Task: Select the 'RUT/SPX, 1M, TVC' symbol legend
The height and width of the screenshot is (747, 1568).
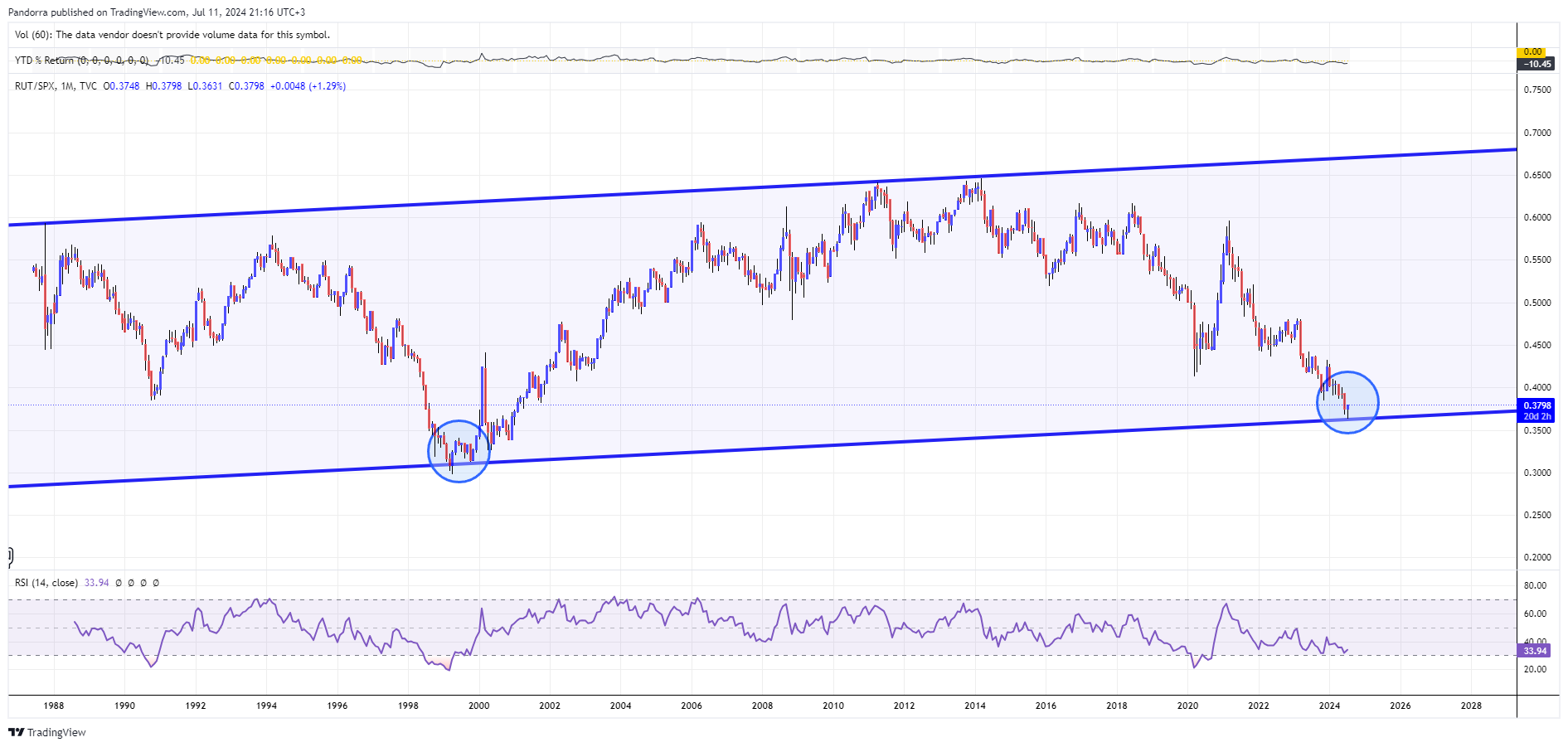Action: (x=56, y=86)
